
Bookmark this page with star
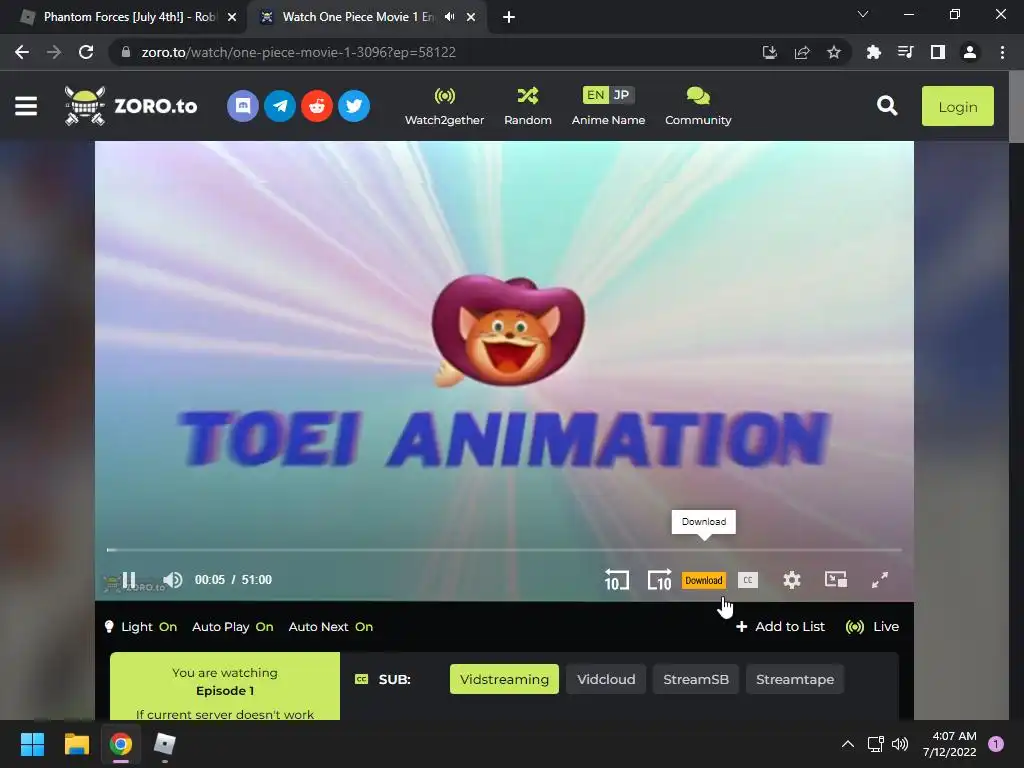834,52
